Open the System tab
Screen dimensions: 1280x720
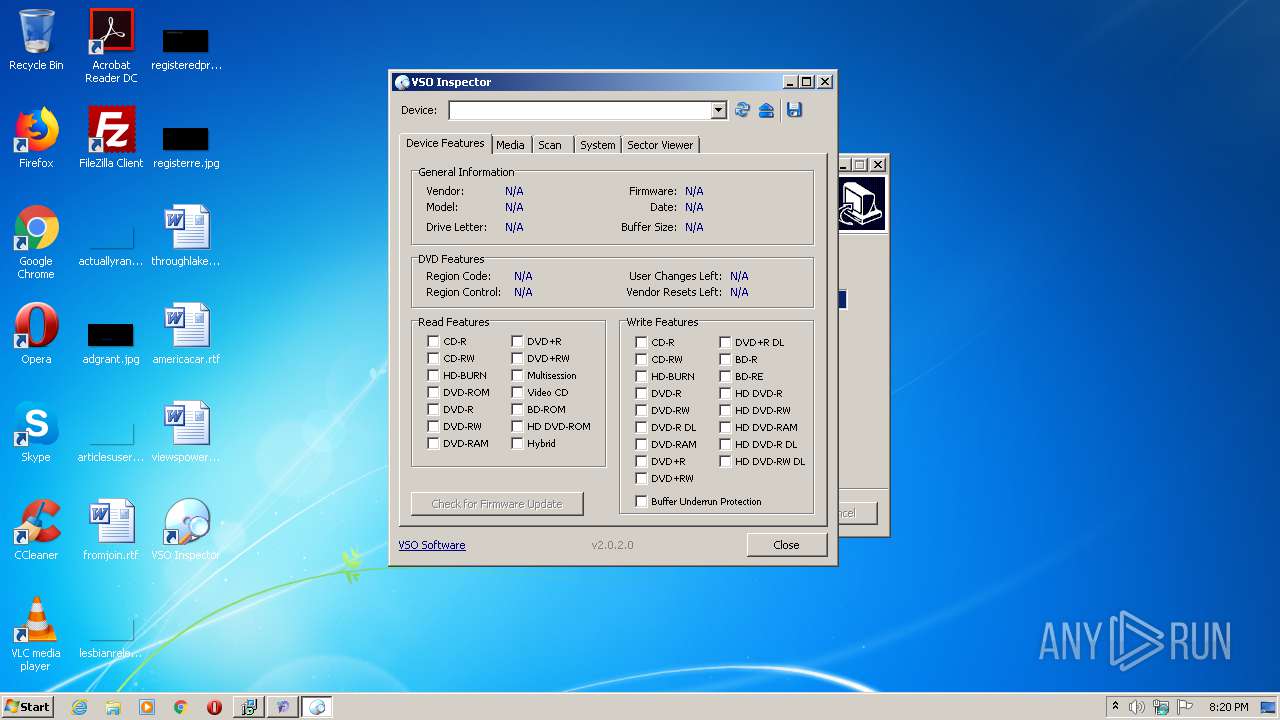pyautogui.click(x=598, y=145)
